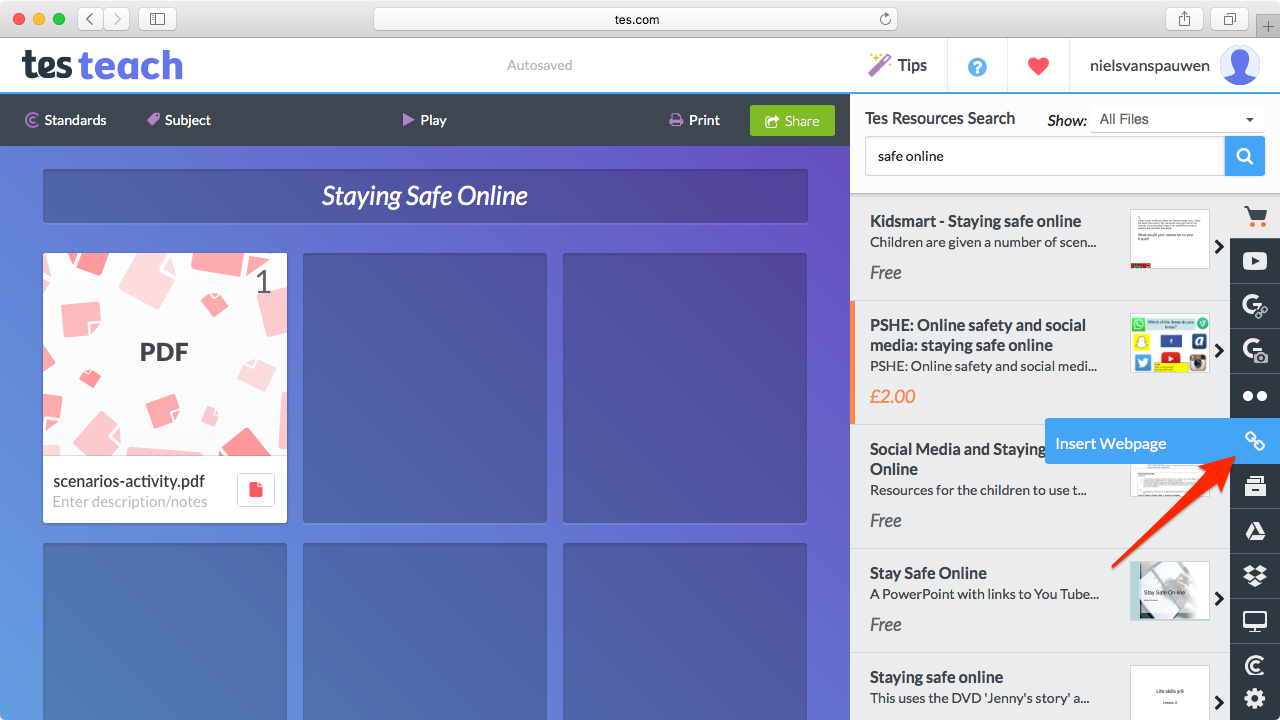
Task: Open Google image search source
Action: tap(1255, 351)
